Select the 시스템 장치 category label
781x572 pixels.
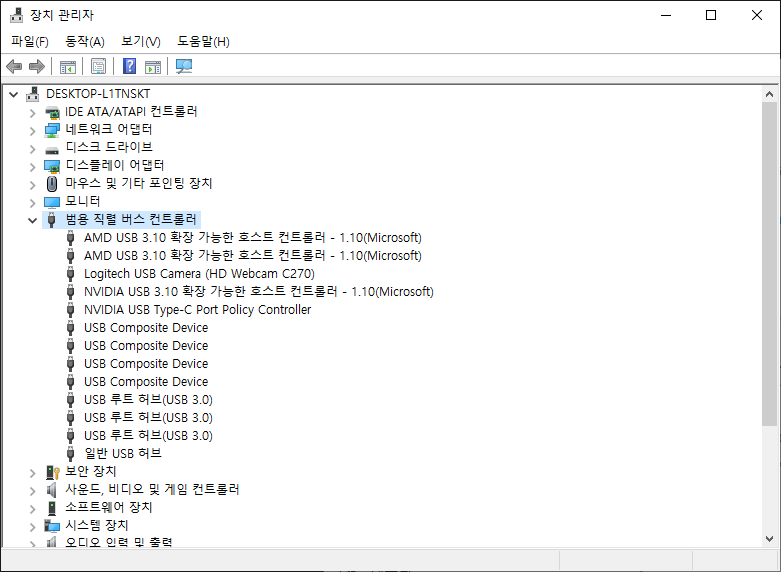point(97,525)
